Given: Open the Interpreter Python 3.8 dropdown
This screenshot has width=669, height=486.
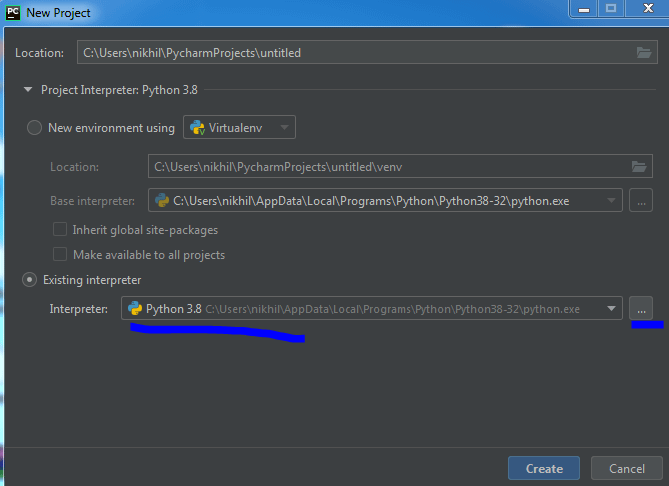Looking at the screenshot, I should (x=611, y=308).
